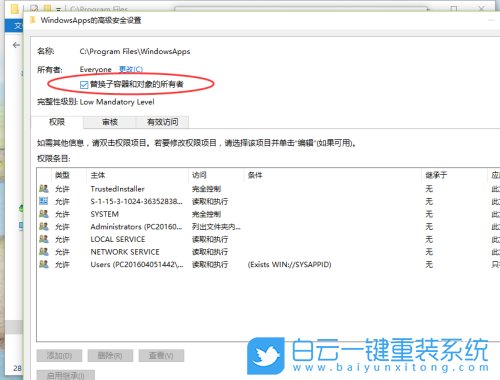Screen dimensions: 500x380
Task: Click the 启用继承(I) button
Action: coord(66,375)
